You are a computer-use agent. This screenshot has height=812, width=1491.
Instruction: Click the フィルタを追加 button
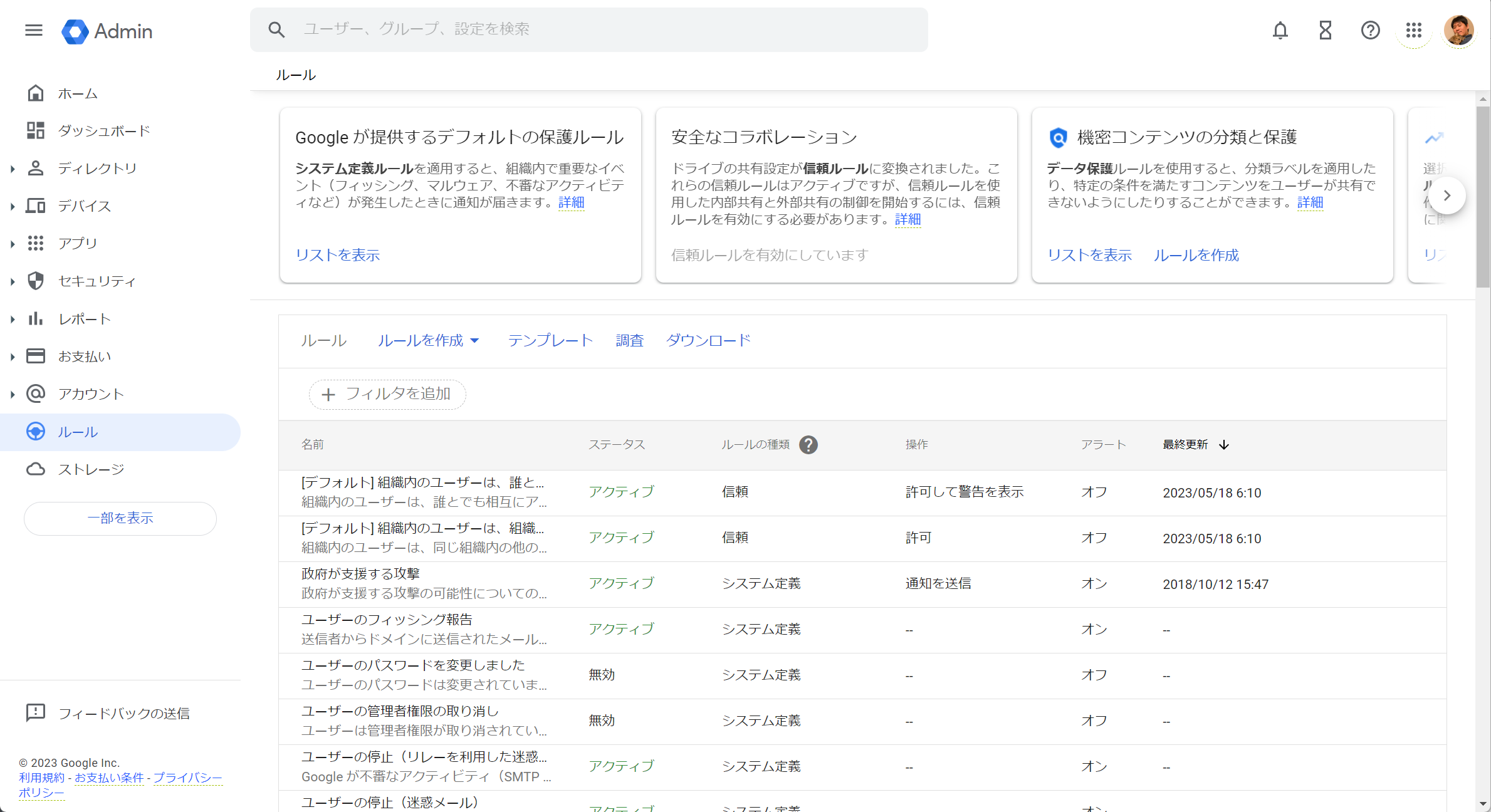(387, 394)
